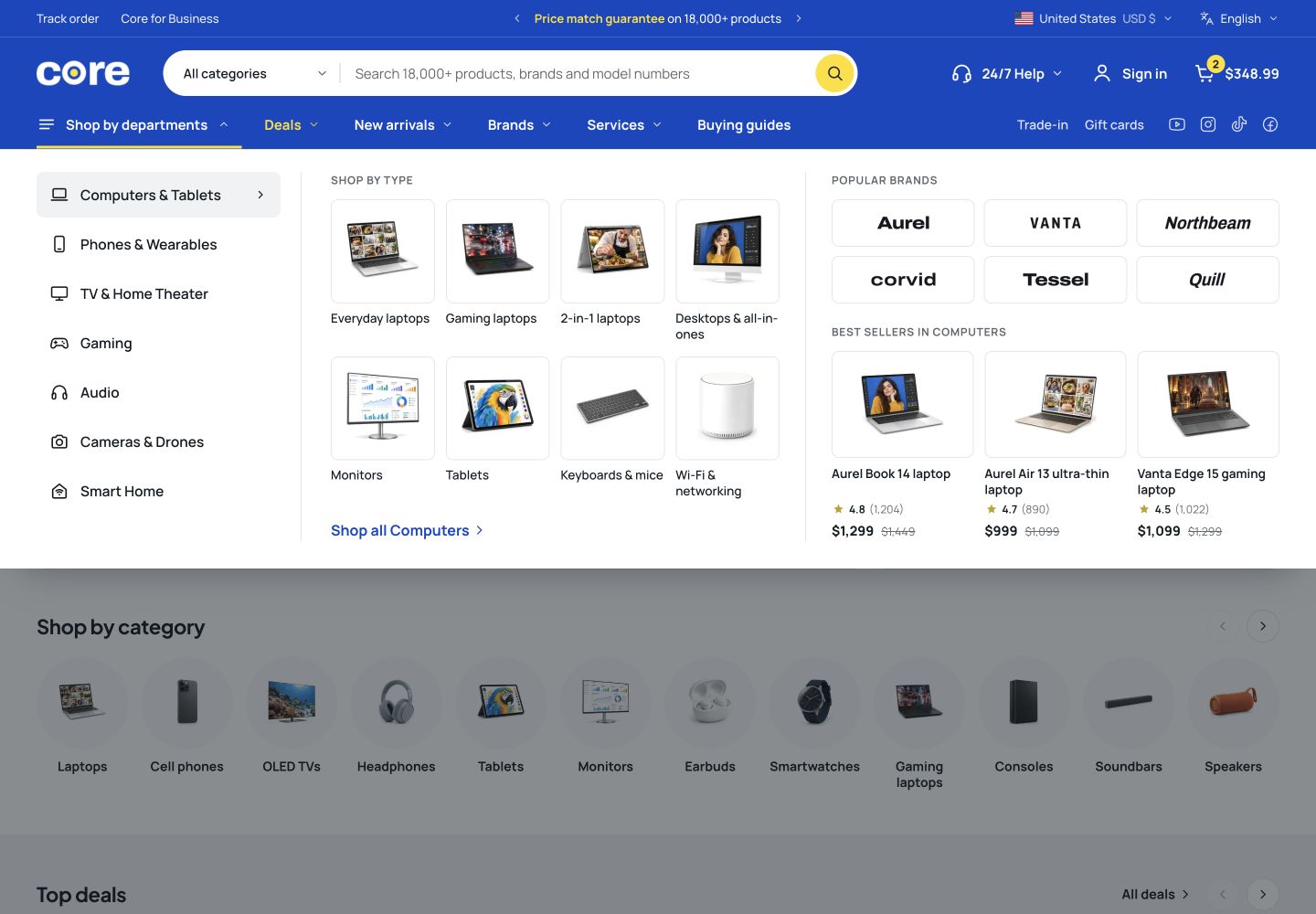Show next promo banner message
Screen dimensions: 1316x914
(799, 18)
